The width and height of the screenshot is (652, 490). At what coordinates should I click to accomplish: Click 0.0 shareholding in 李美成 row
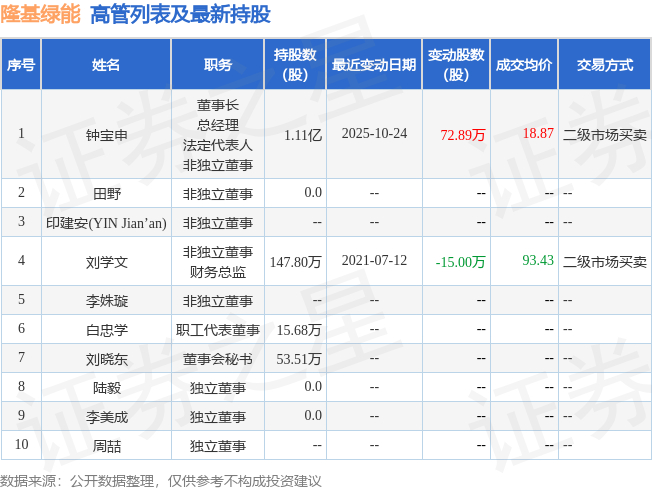(313, 415)
